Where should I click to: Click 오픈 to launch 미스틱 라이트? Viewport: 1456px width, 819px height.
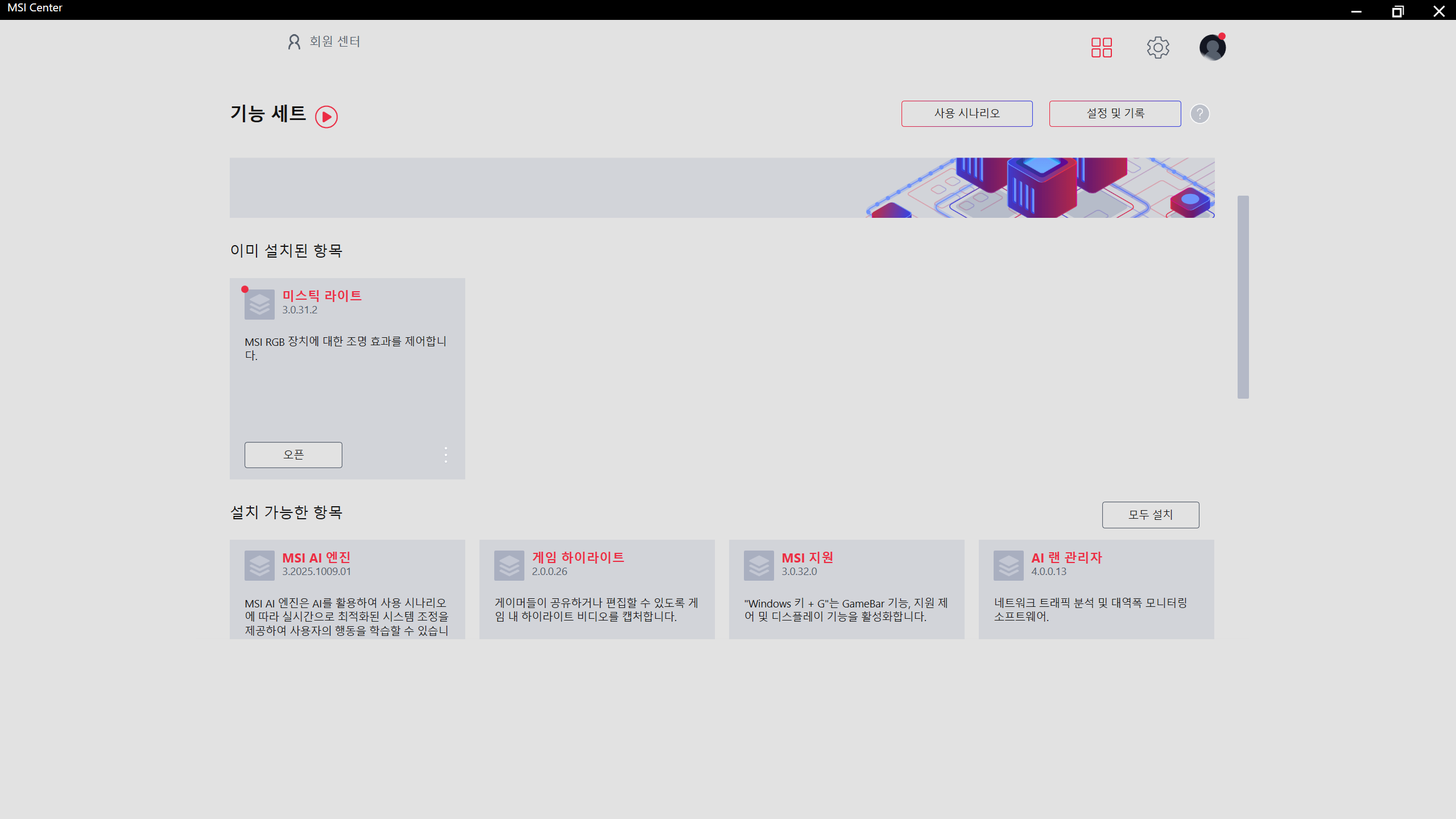click(293, 455)
